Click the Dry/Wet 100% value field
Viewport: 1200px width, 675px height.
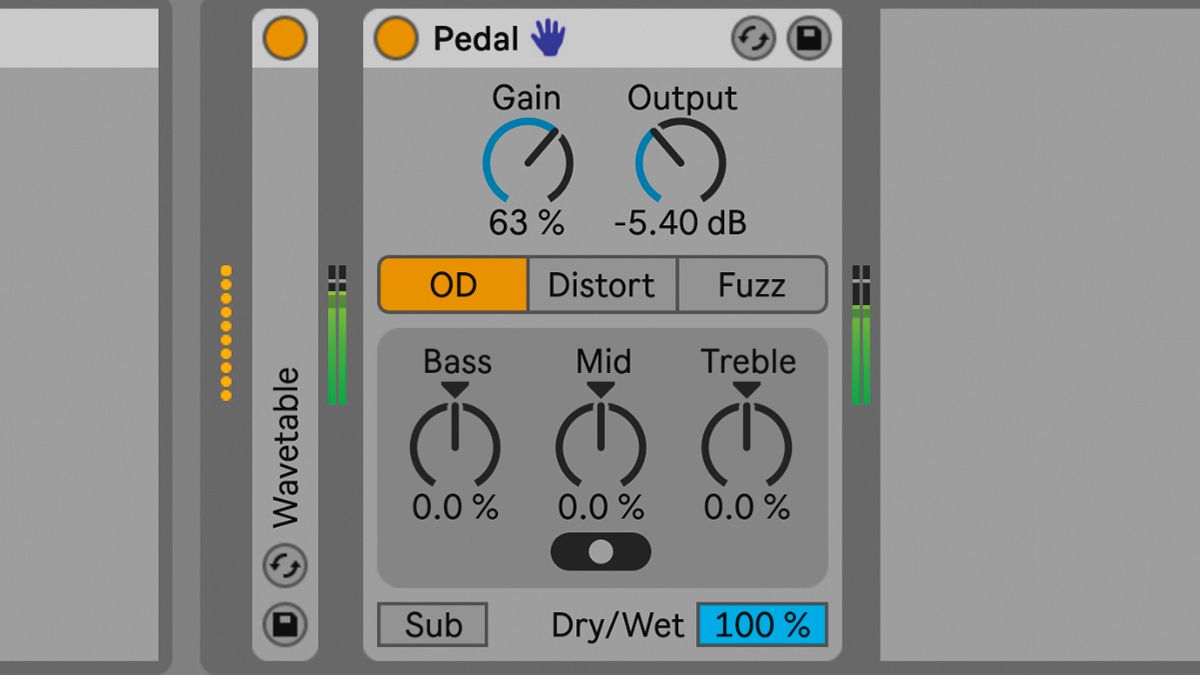click(x=762, y=625)
